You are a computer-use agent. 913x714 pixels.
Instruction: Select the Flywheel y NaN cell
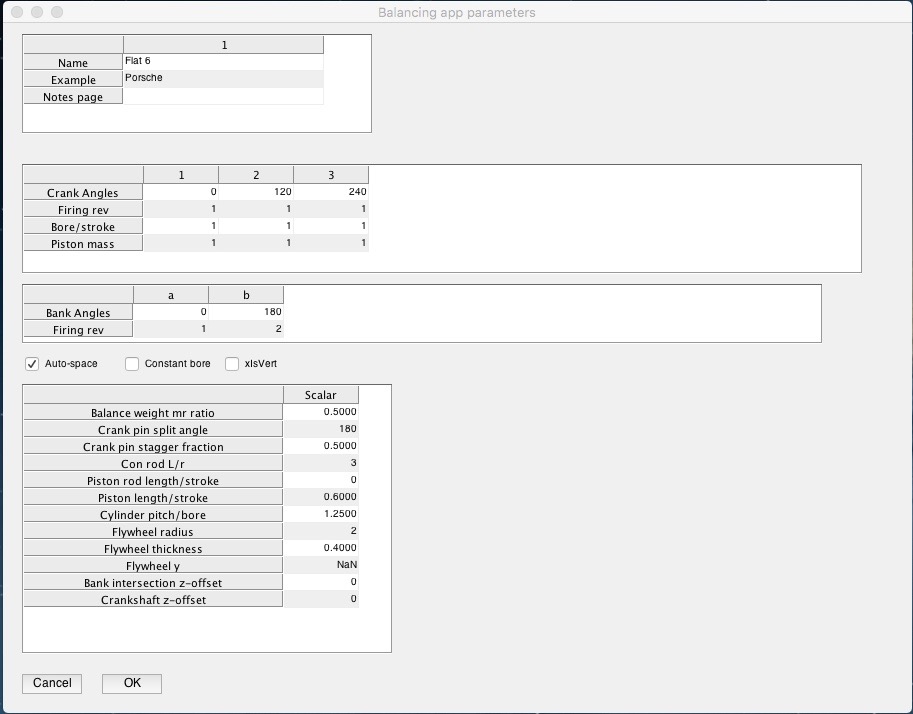320,565
